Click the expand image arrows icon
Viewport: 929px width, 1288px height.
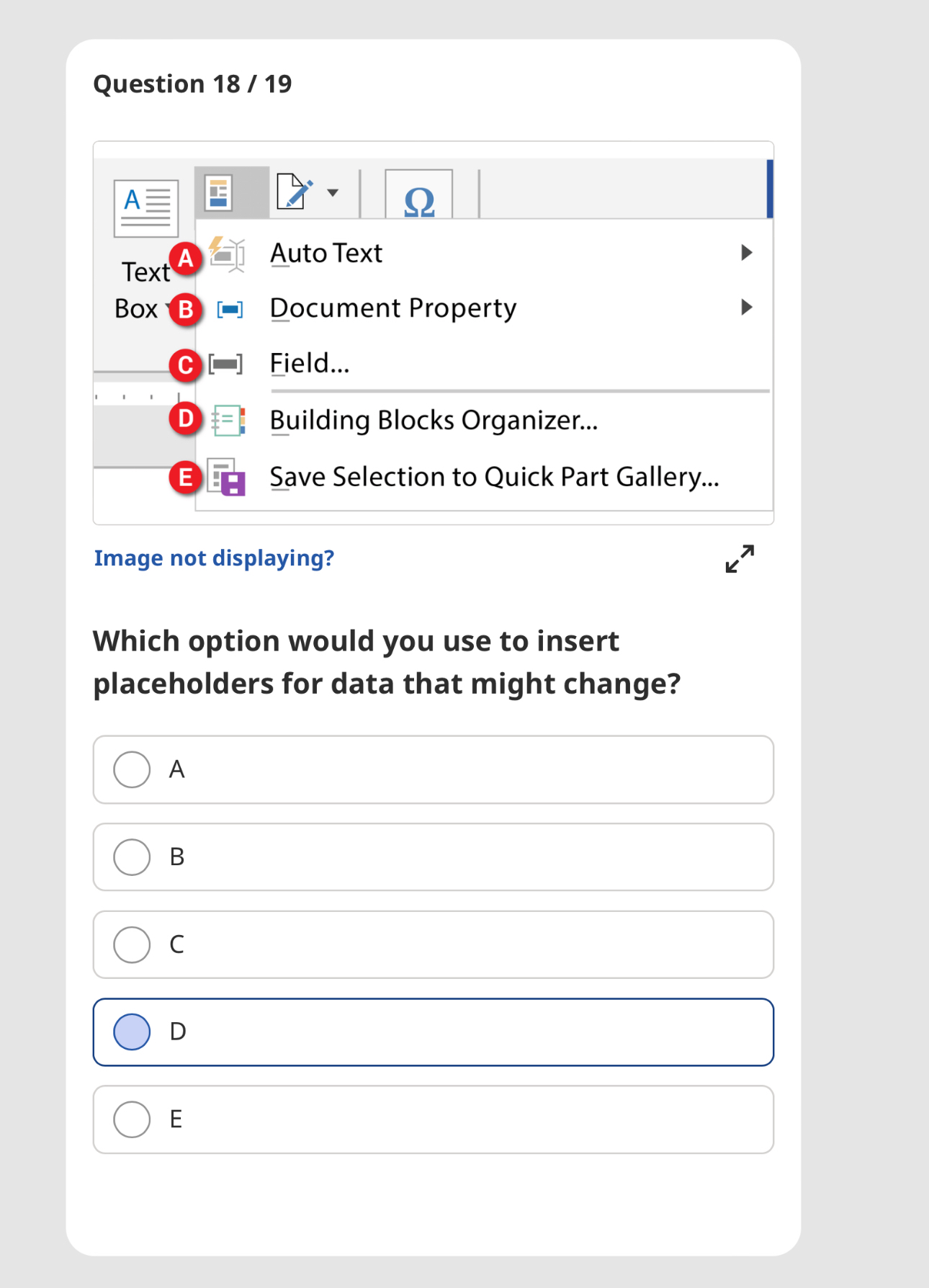[740, 558]
